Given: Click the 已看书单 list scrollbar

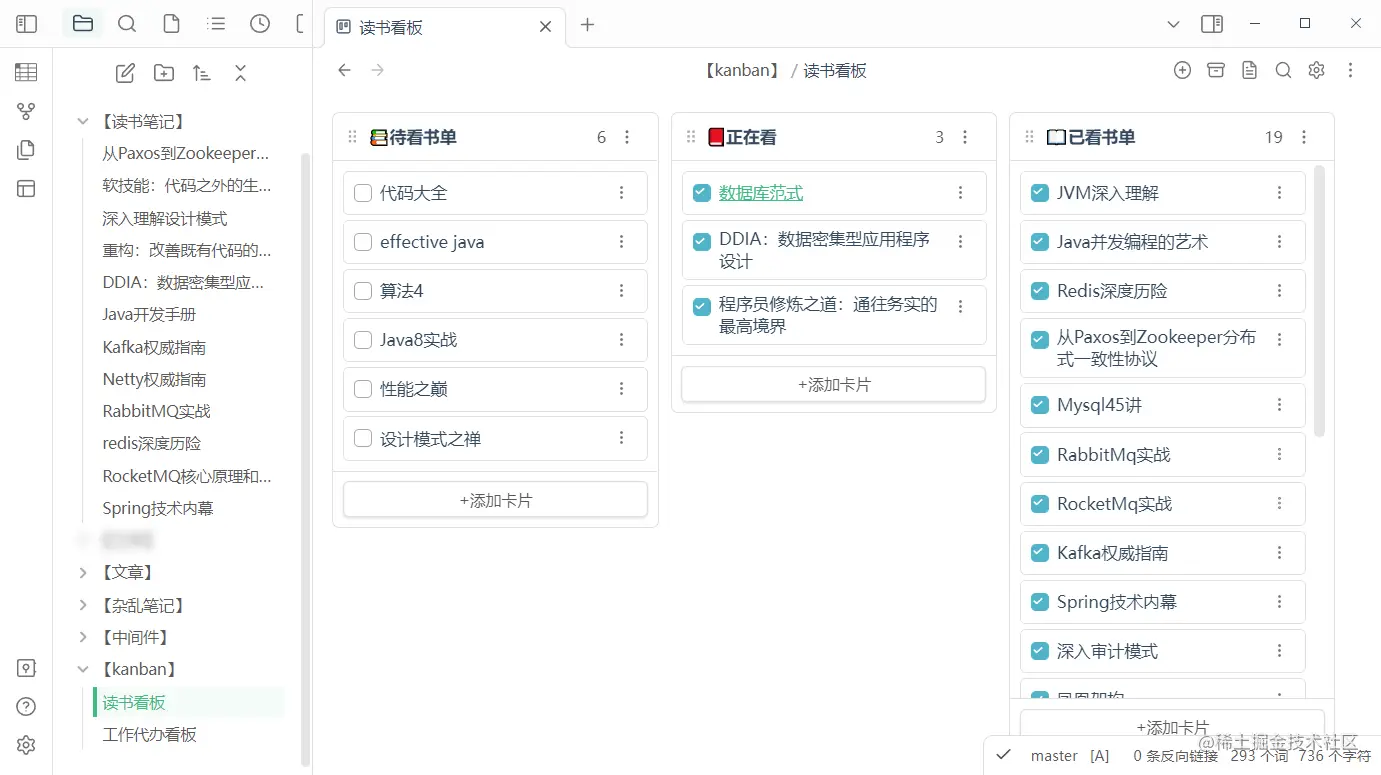Looking at the screenshot, I should tap(1319, 300).
